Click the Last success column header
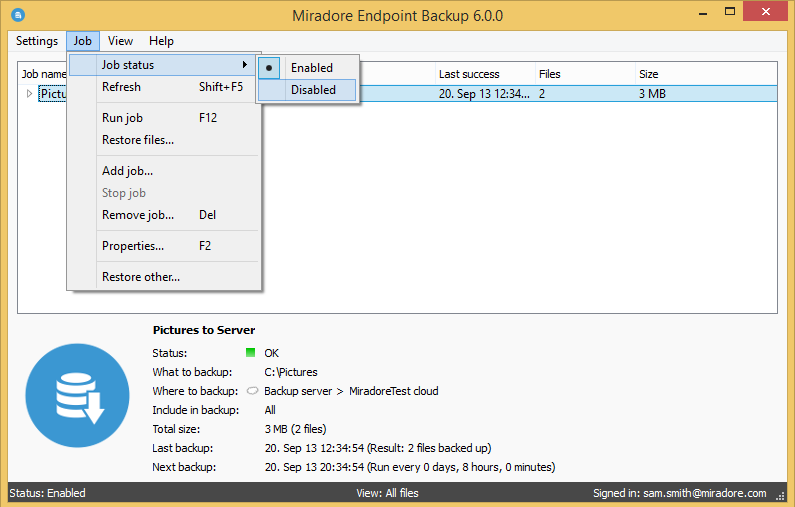 click(x=485, y=74)
